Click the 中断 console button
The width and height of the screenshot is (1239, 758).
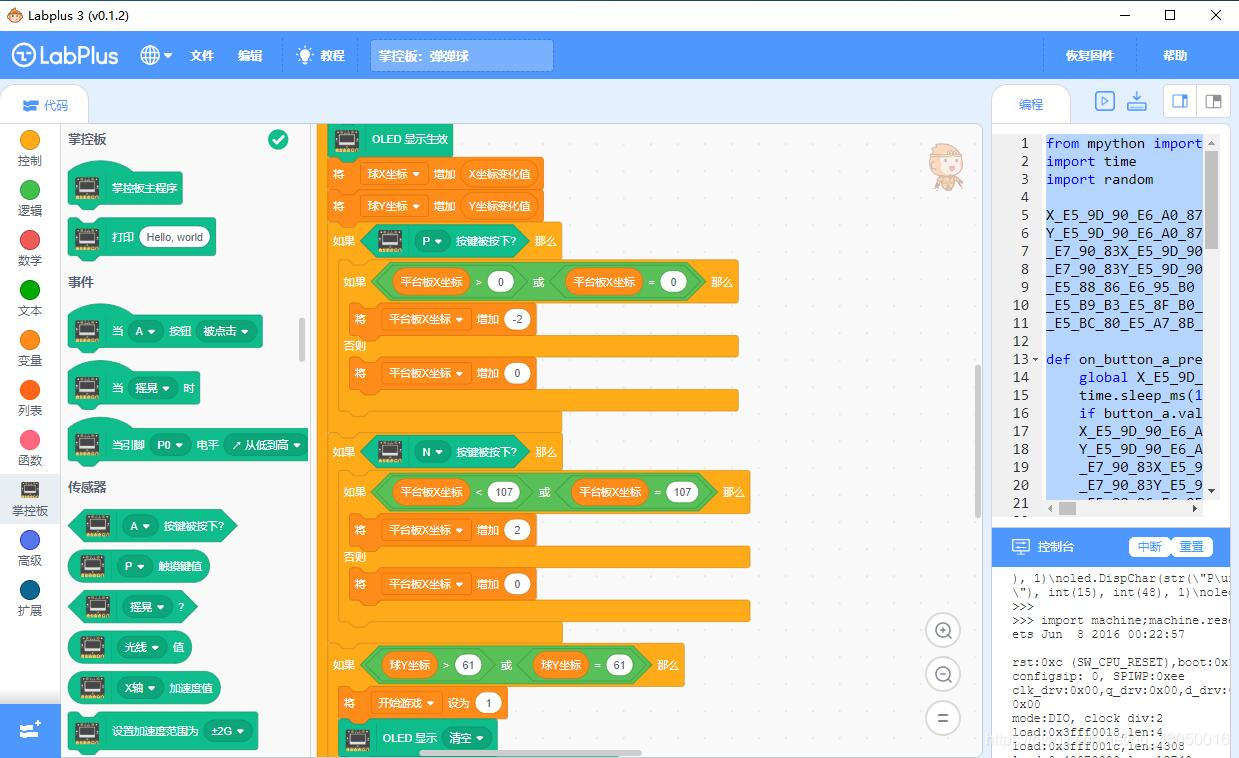pos(1149,546)
